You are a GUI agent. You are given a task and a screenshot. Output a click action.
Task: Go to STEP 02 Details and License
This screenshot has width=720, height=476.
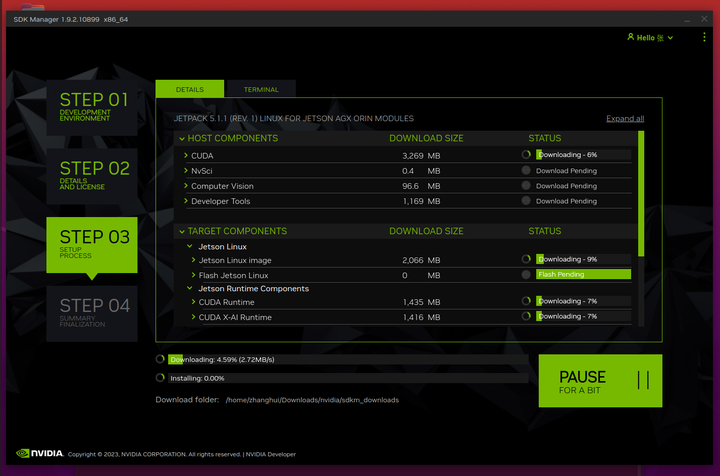pyautogui.click(x=92, y=176)
